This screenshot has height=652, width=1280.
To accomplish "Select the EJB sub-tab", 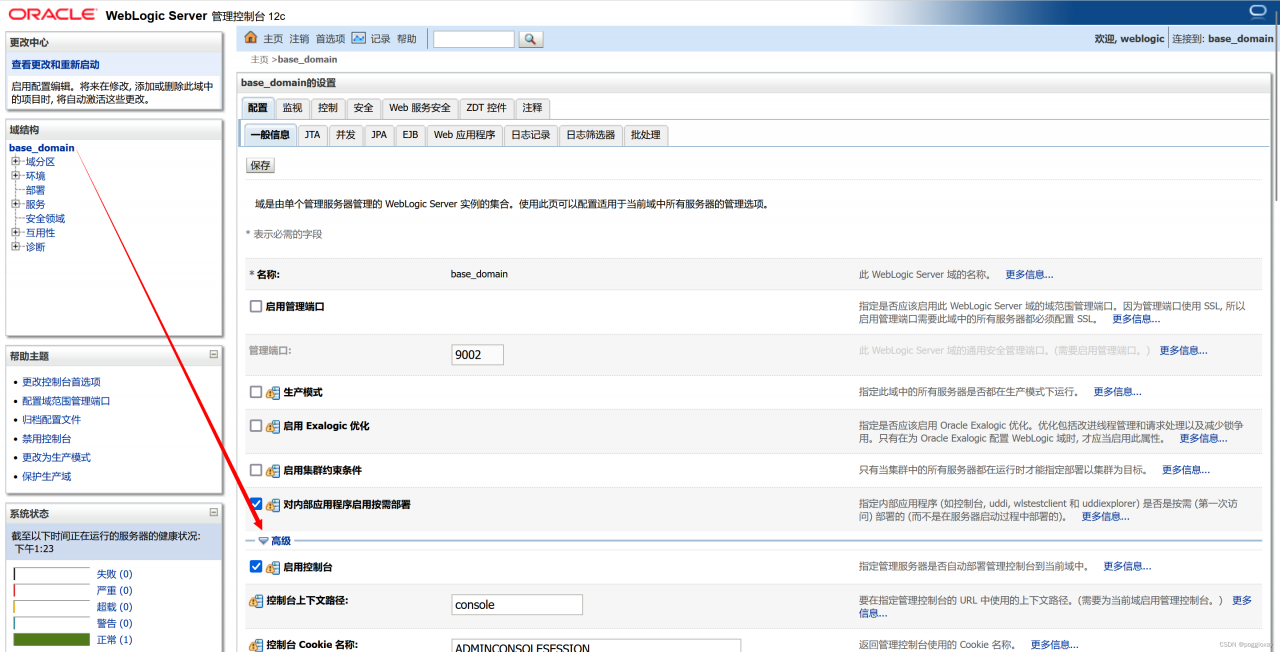I will pos(410,135).
